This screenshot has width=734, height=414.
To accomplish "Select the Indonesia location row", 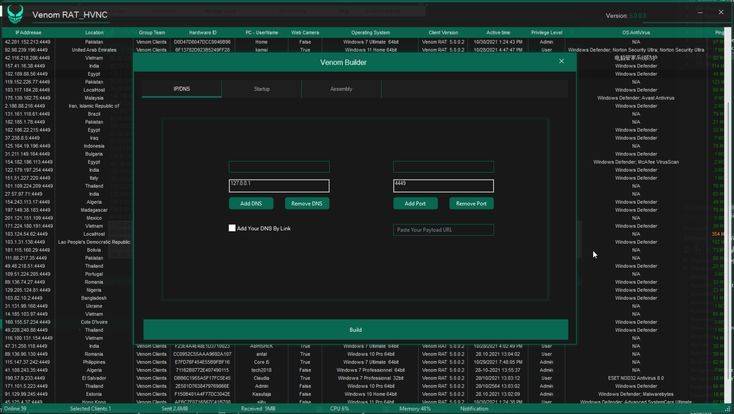I will [x=94, y=146].
